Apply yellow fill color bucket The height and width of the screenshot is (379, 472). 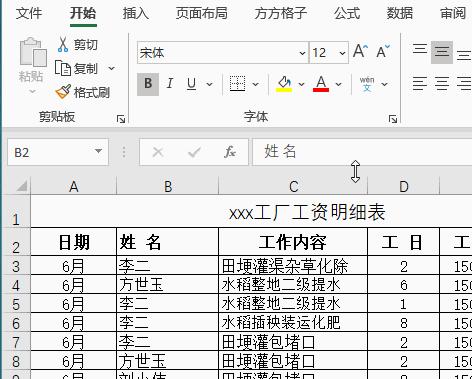(284, 84)
